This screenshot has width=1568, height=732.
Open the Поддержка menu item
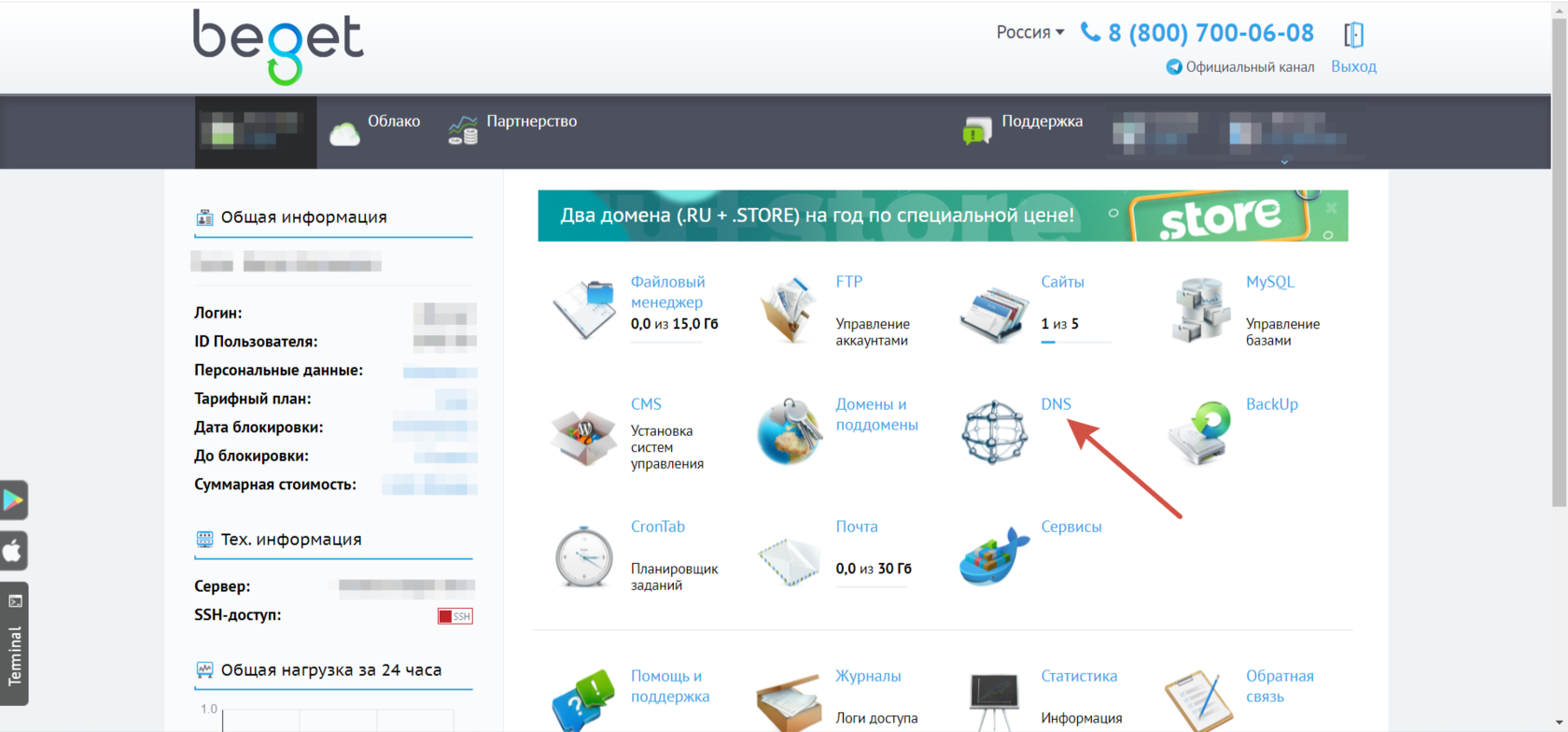point(1042,121)
